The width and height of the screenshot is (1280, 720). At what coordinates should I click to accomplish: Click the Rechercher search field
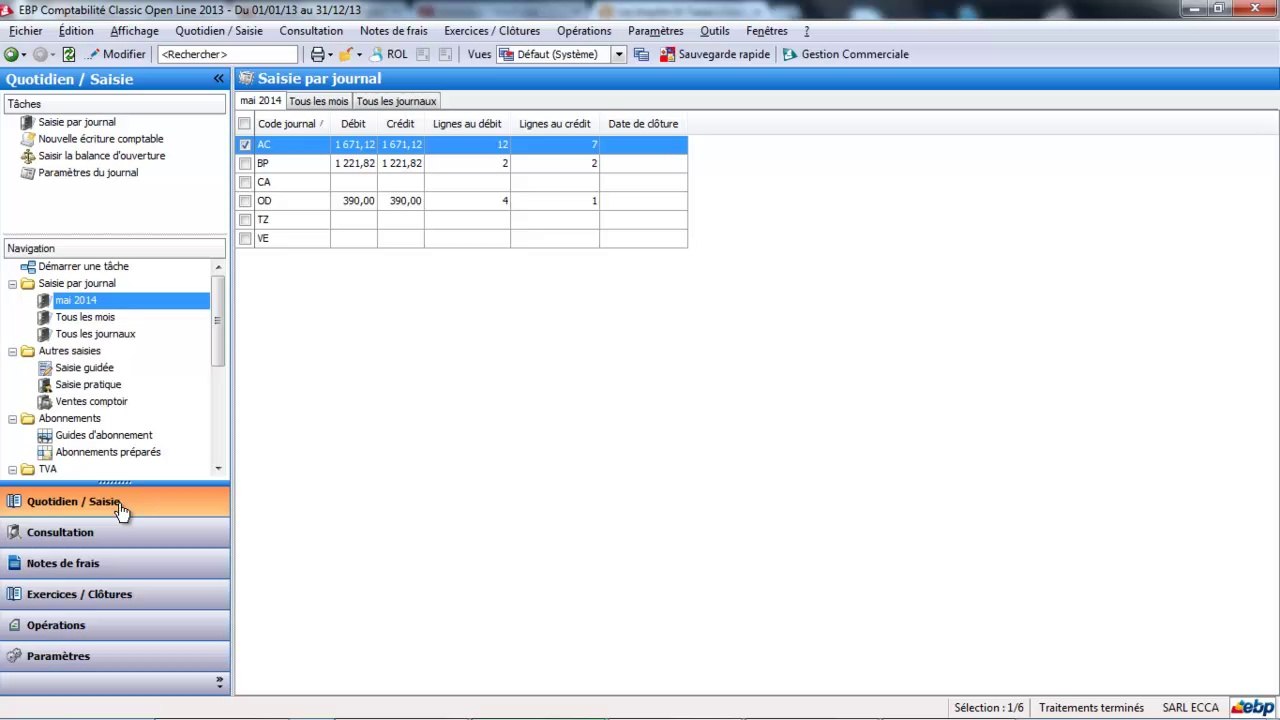227,55
